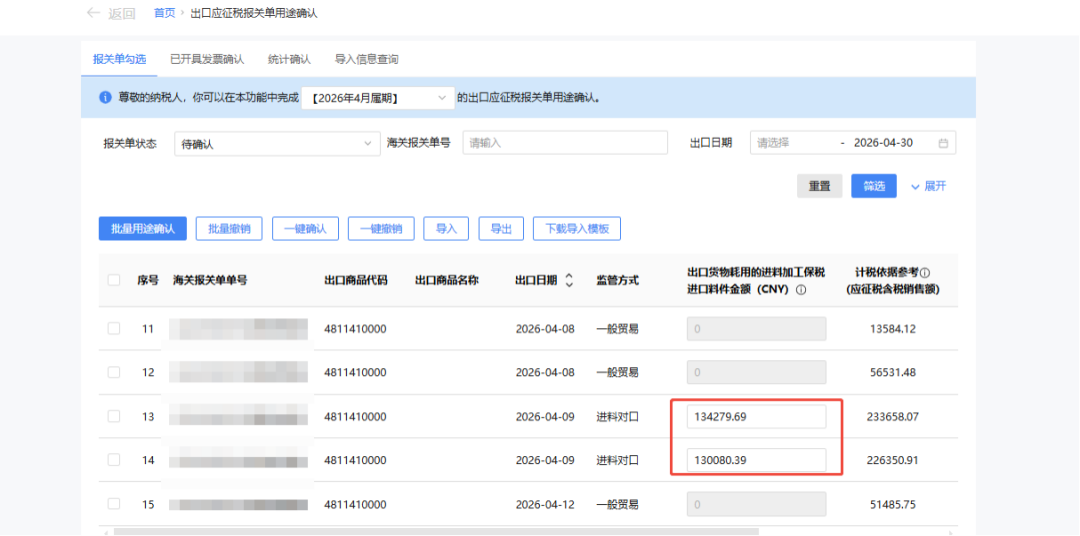Click 一般贸易 in row 12

point(617,372)
